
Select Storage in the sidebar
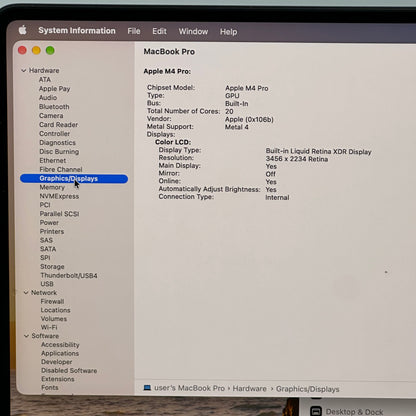(x=52, y=267)
